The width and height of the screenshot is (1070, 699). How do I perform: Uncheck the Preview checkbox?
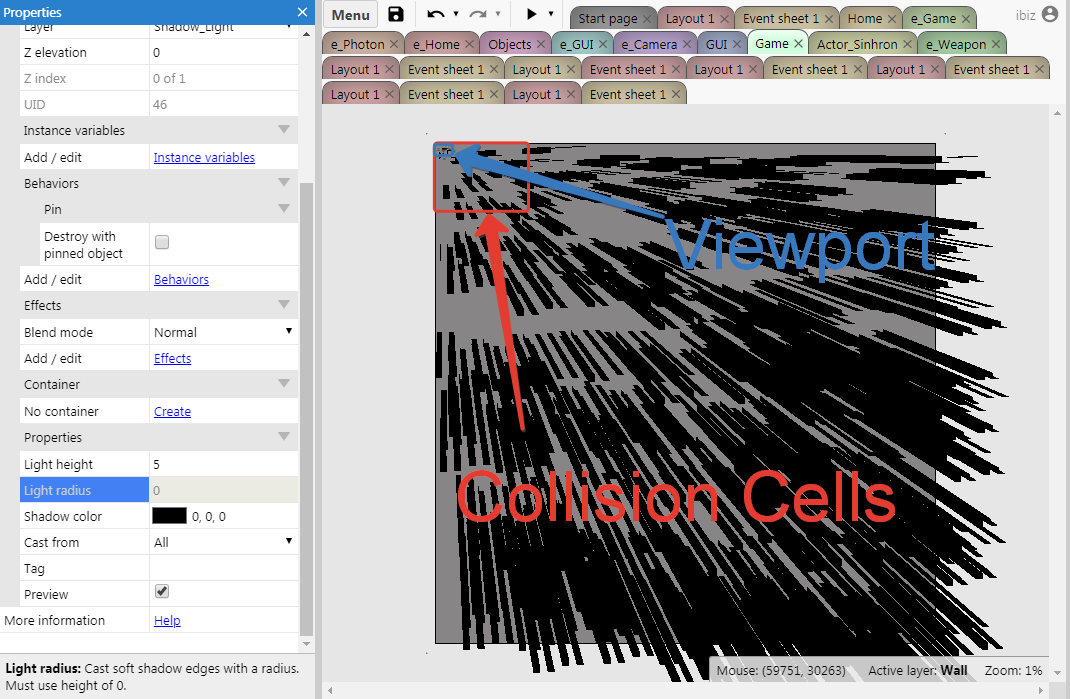click(162, 592)
